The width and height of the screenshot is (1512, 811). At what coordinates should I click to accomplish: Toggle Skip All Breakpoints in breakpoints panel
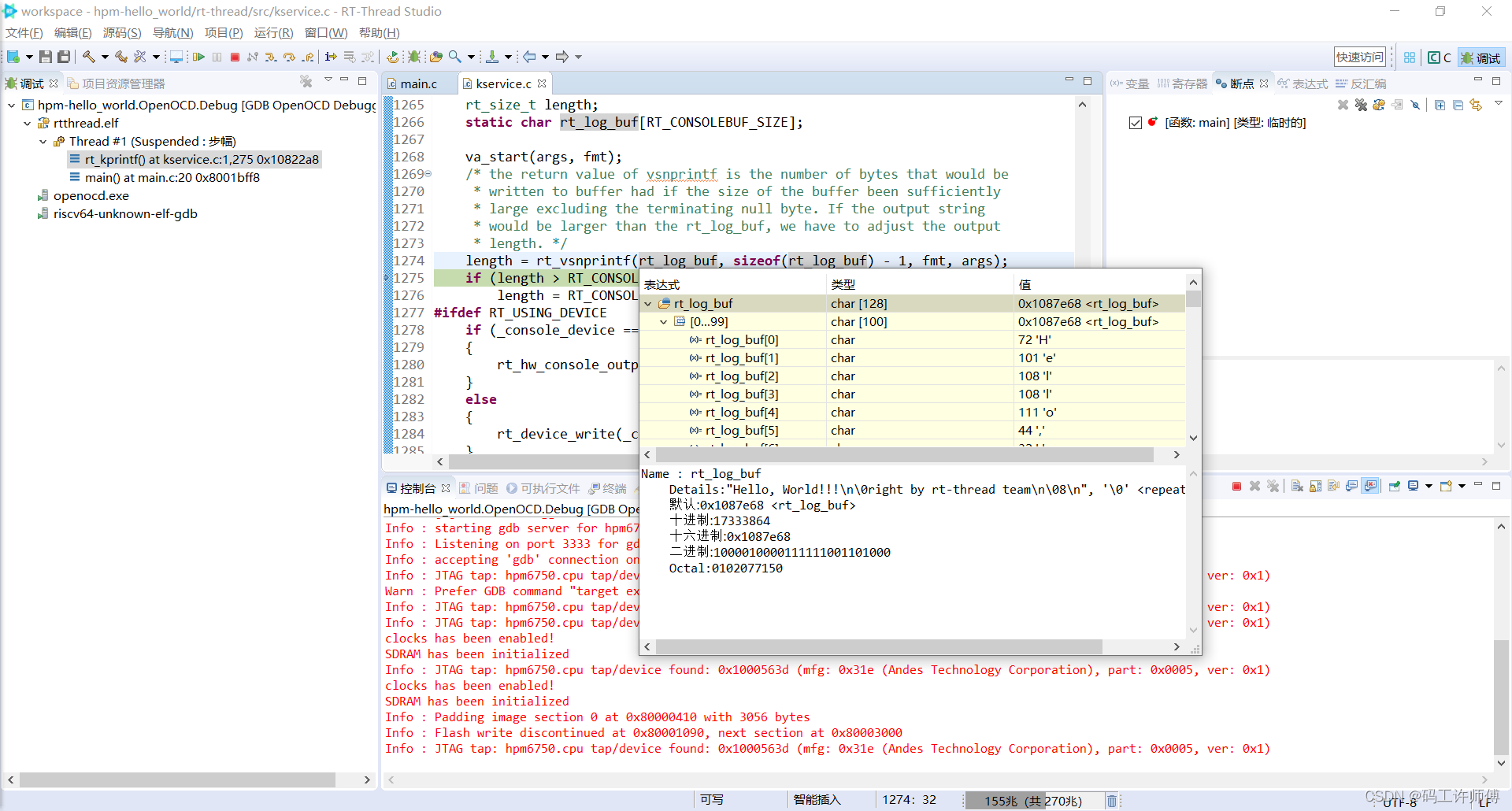1415,104
